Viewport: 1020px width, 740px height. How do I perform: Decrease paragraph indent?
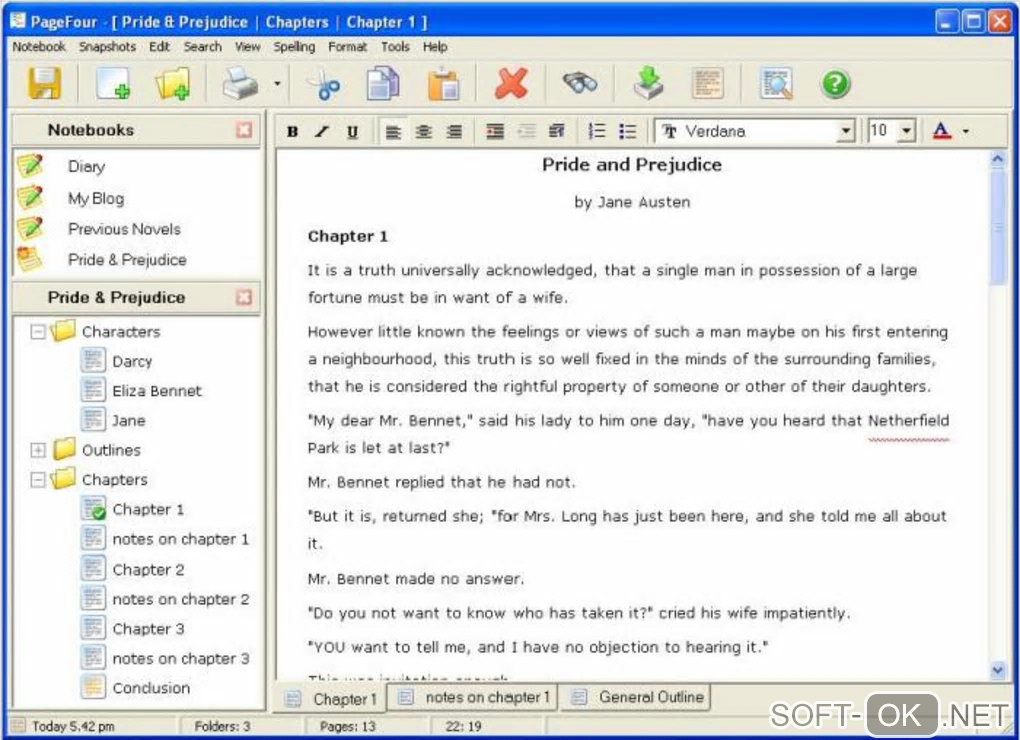(526, 132)
